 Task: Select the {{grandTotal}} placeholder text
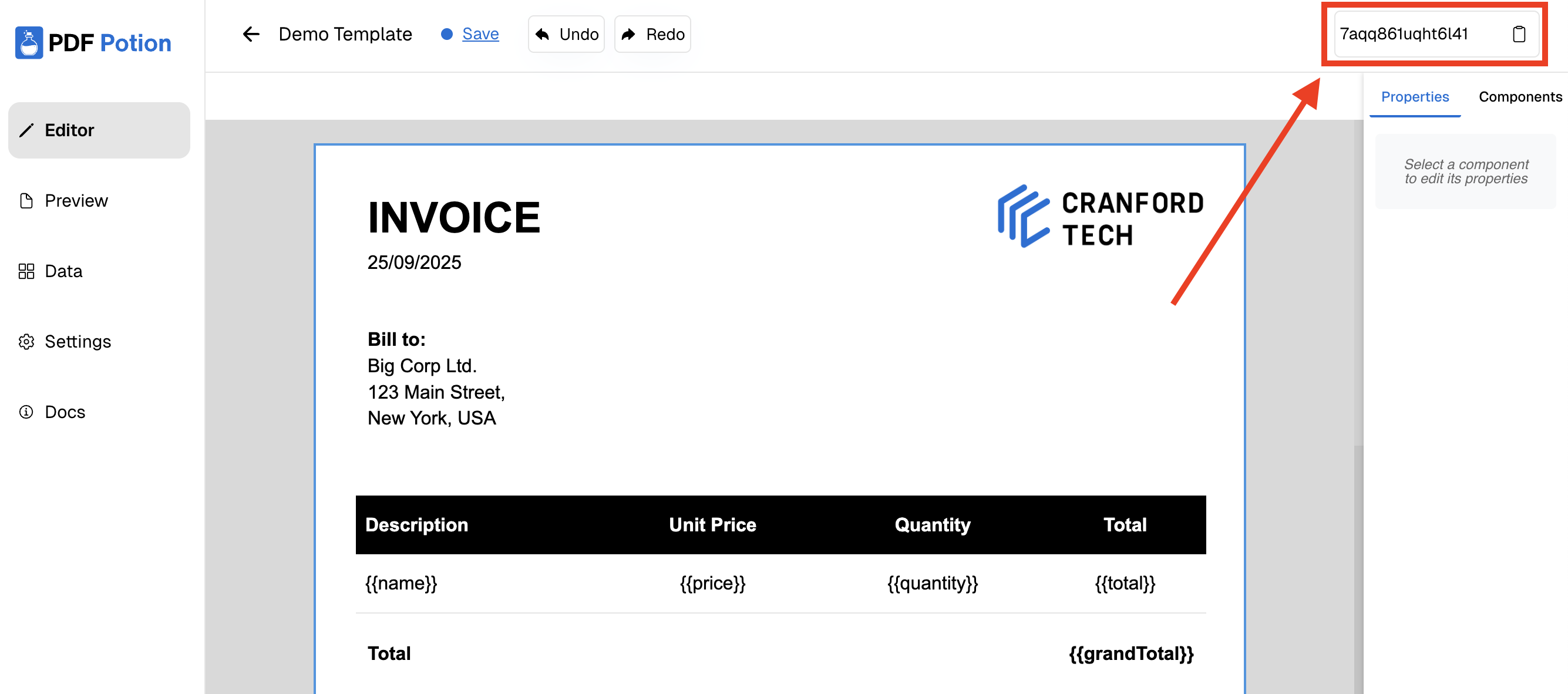(x=1130, y=653)
